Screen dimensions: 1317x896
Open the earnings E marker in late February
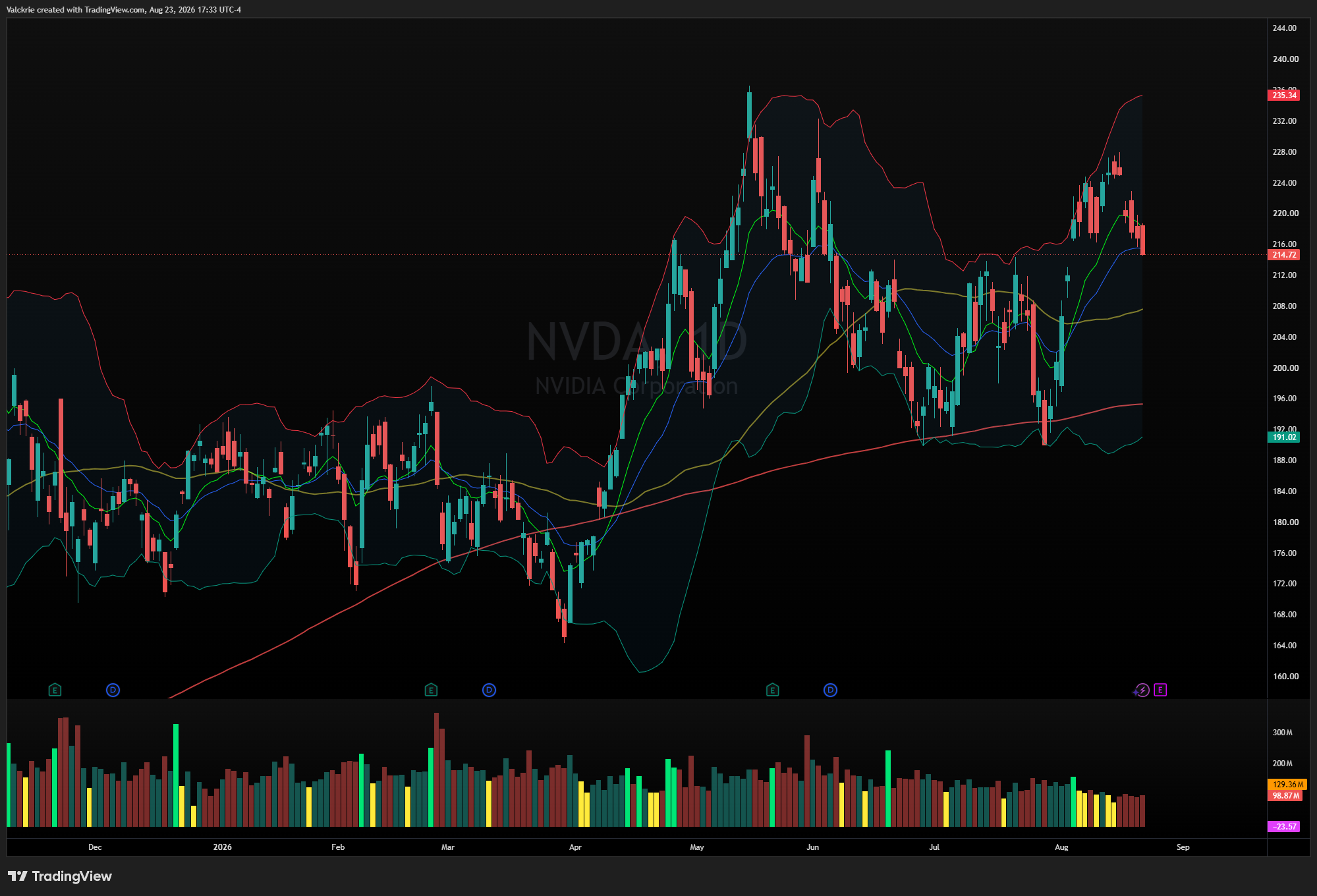click(431, 690)
